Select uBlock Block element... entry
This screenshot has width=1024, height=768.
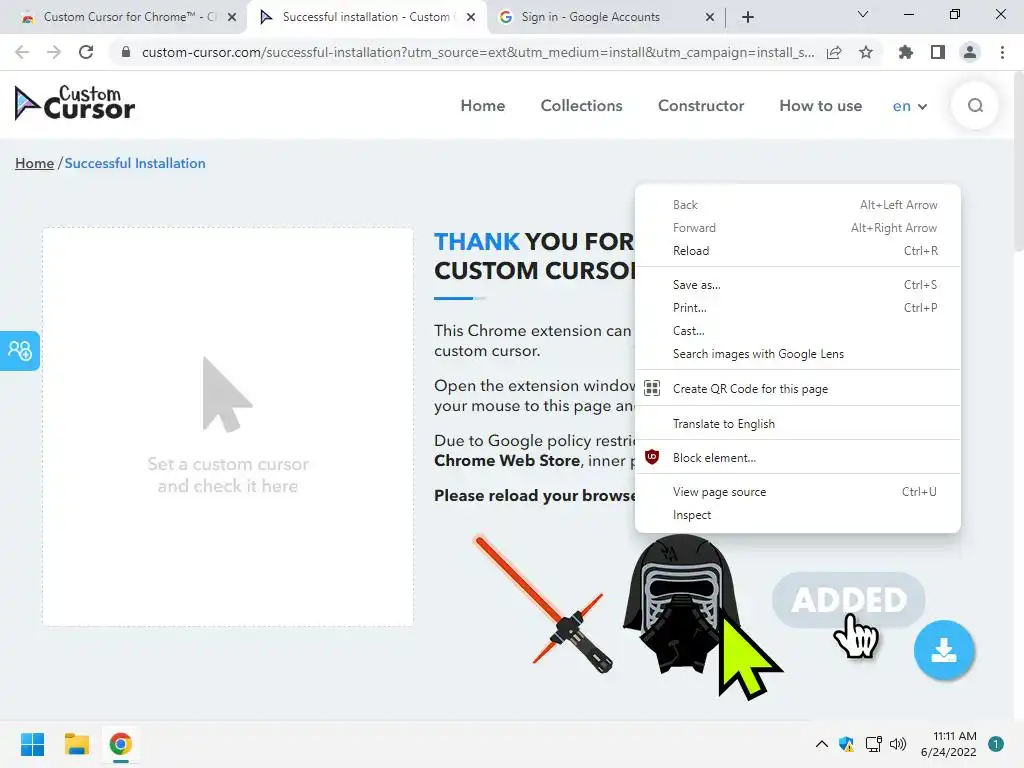[x=797, y=458]
